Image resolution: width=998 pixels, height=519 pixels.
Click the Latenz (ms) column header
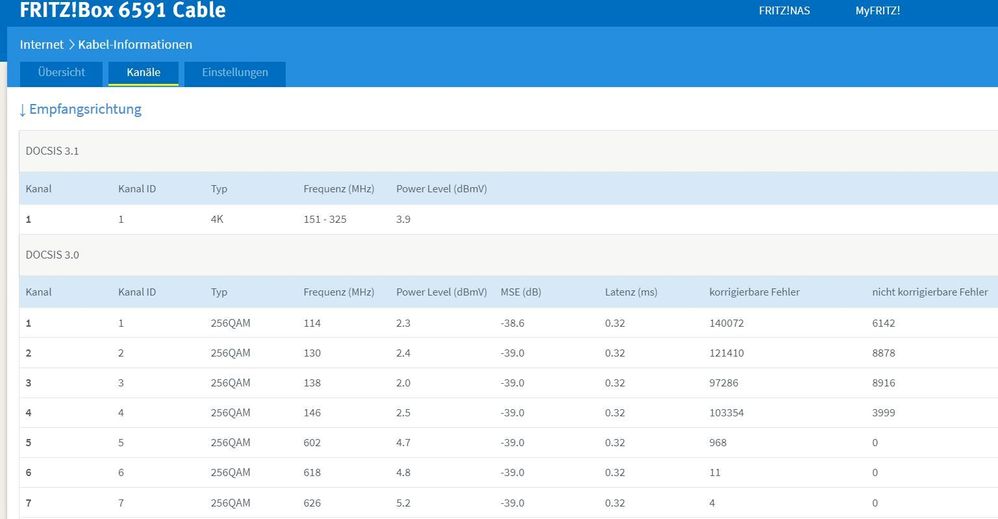coord(631,292)
